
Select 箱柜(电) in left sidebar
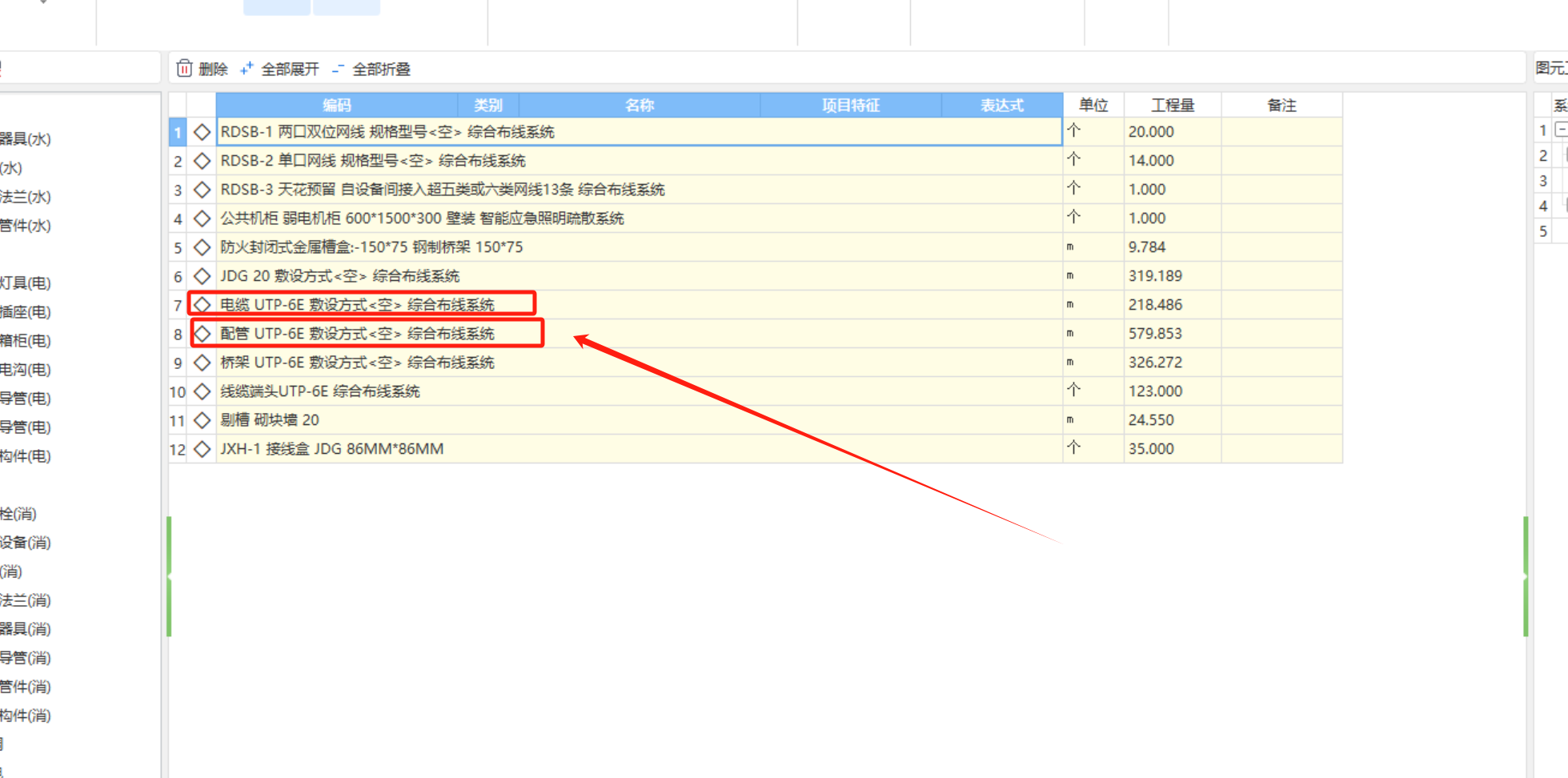pos(25,341)
